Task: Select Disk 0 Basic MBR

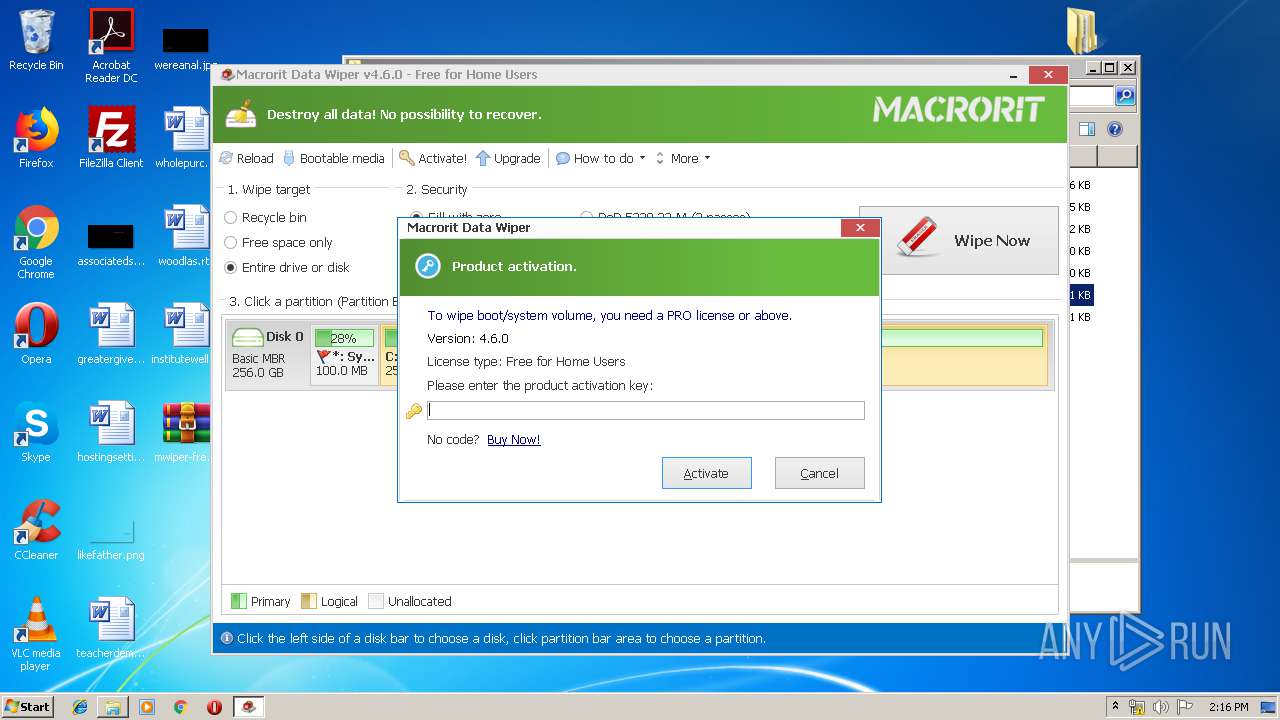Action: coord(267,353)
